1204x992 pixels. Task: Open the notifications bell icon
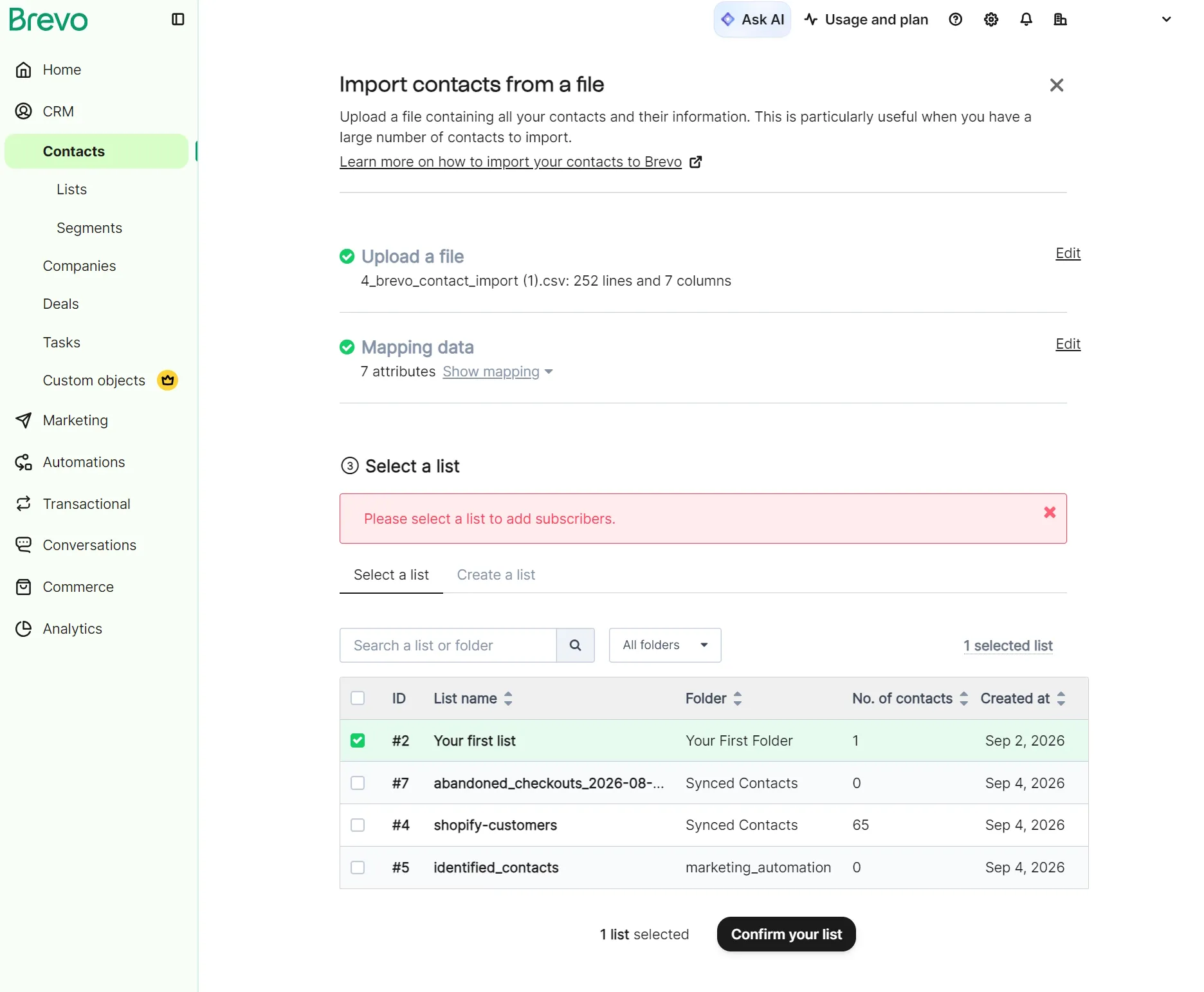[1026, 19]
